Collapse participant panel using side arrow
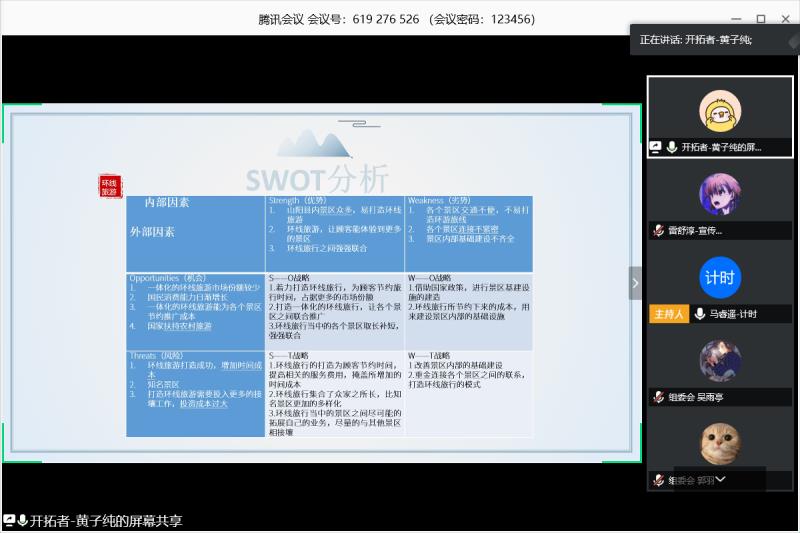 point(635,283)
